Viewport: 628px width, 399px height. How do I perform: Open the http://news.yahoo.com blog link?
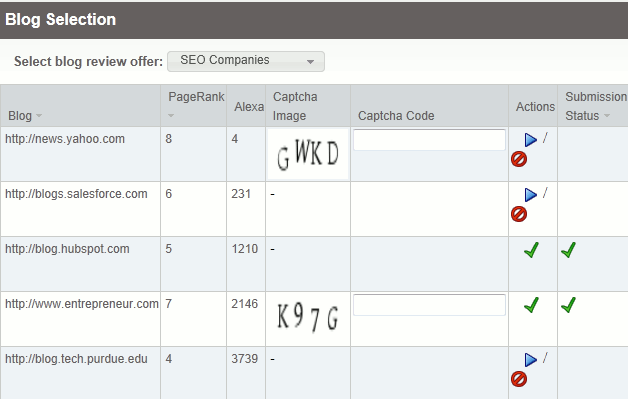click(65, 139)
